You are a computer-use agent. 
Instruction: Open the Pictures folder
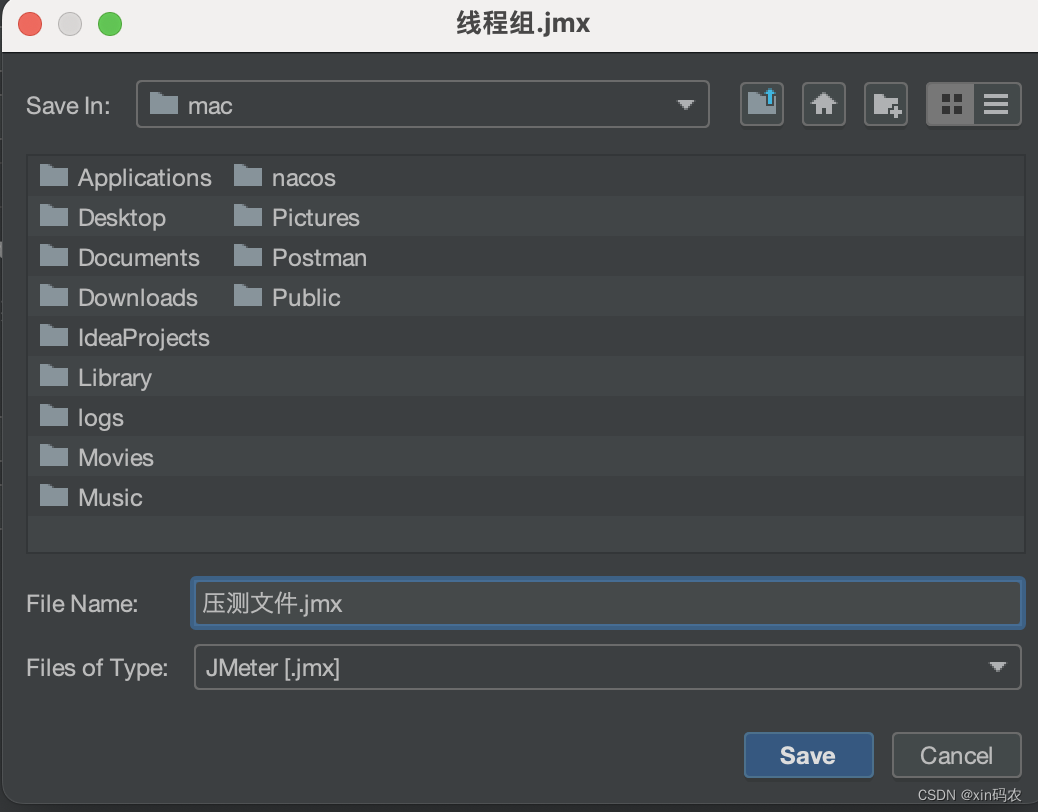tap(315, 217)
